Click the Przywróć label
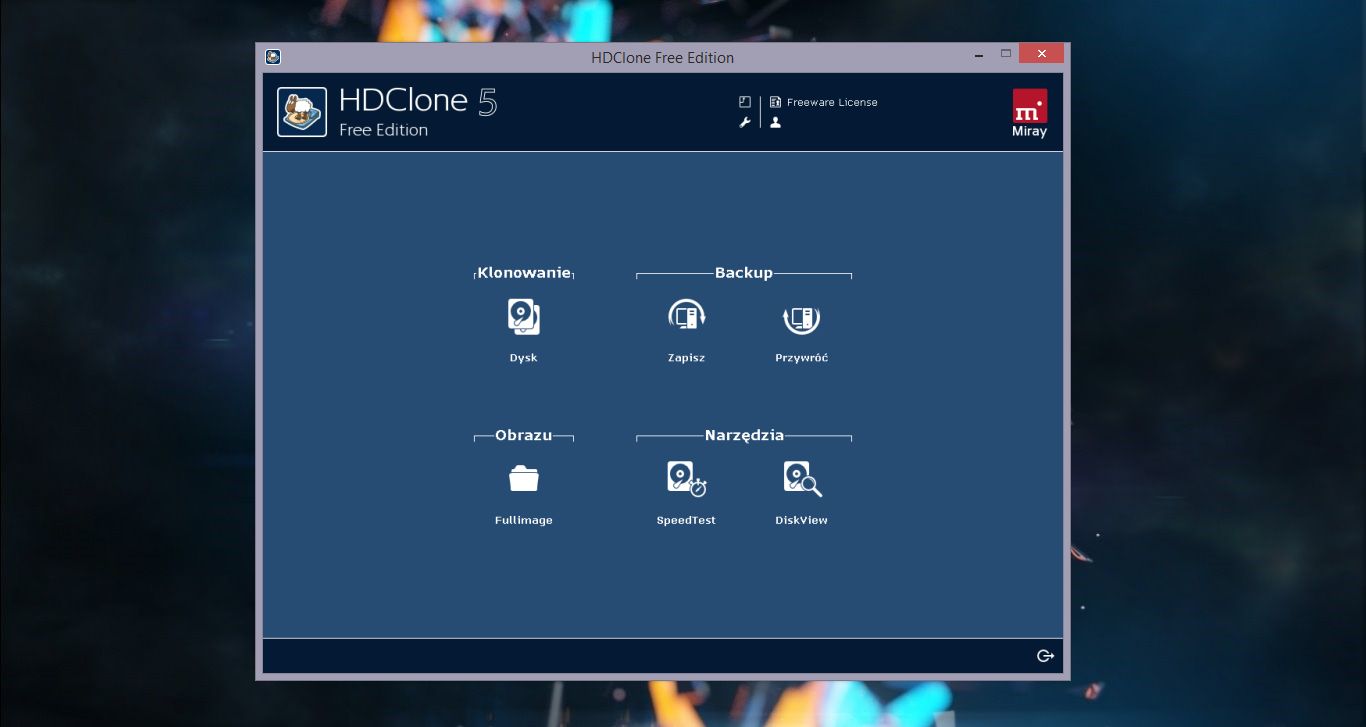1366x727 pixels. tap(801, 358)
